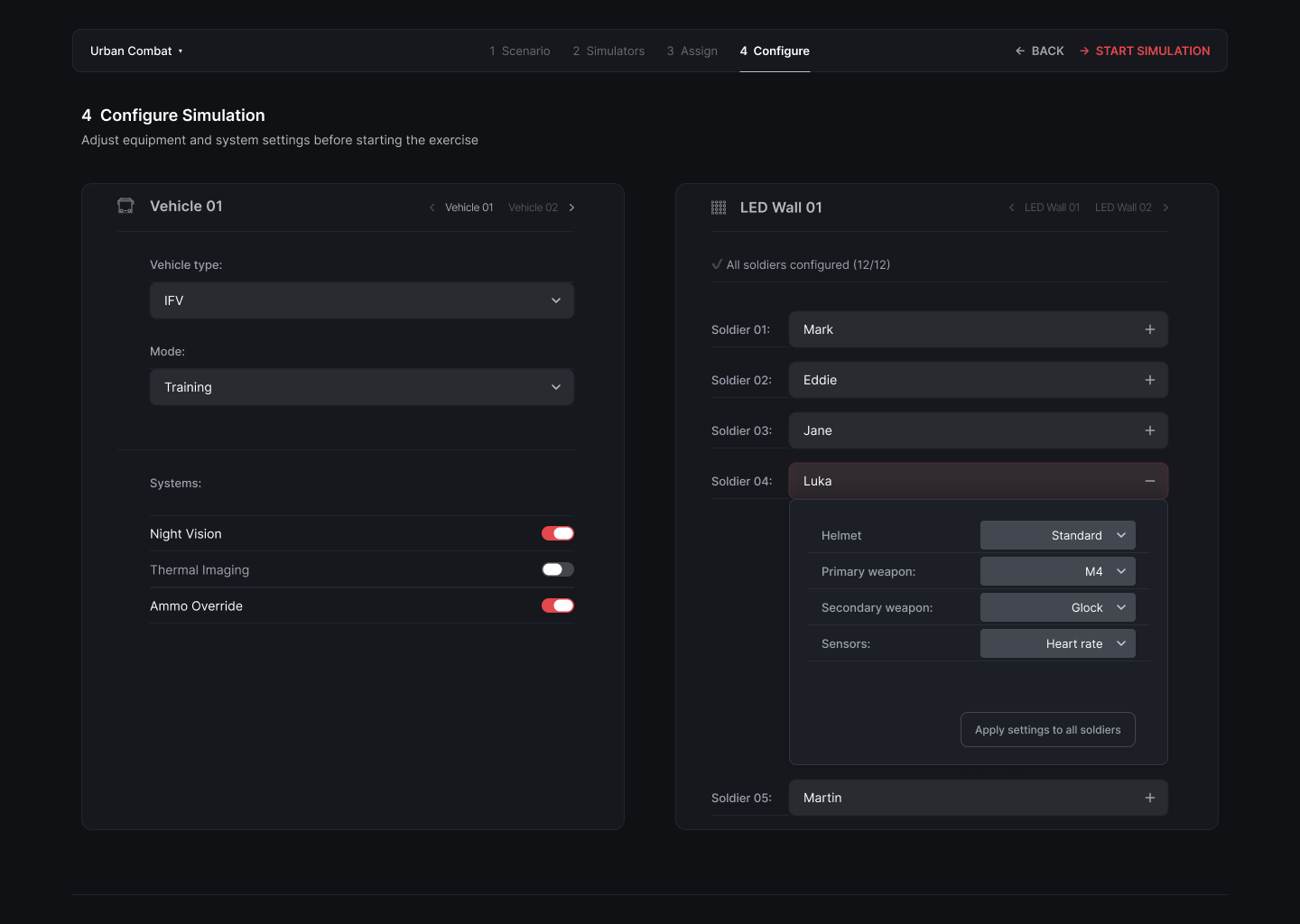Disable the Night Vision toggle
1300x924 pixels.
click(x=557, y=533)
